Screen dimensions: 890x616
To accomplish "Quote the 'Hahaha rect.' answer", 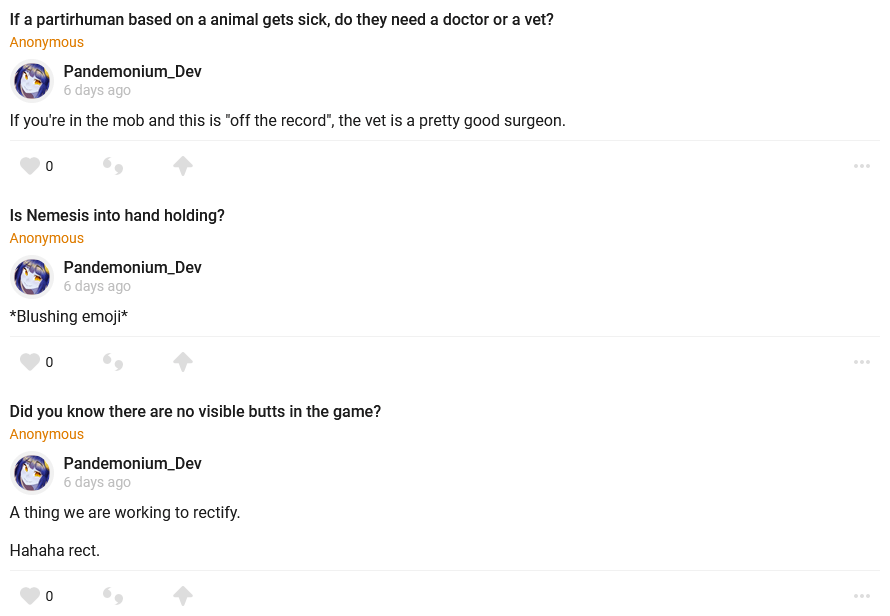I will [x=113, y=596].
